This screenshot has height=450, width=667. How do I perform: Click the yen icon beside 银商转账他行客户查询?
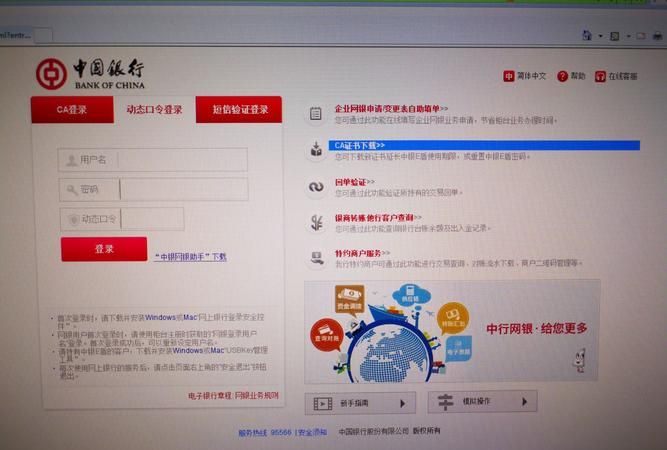click(x=316, y=222)
